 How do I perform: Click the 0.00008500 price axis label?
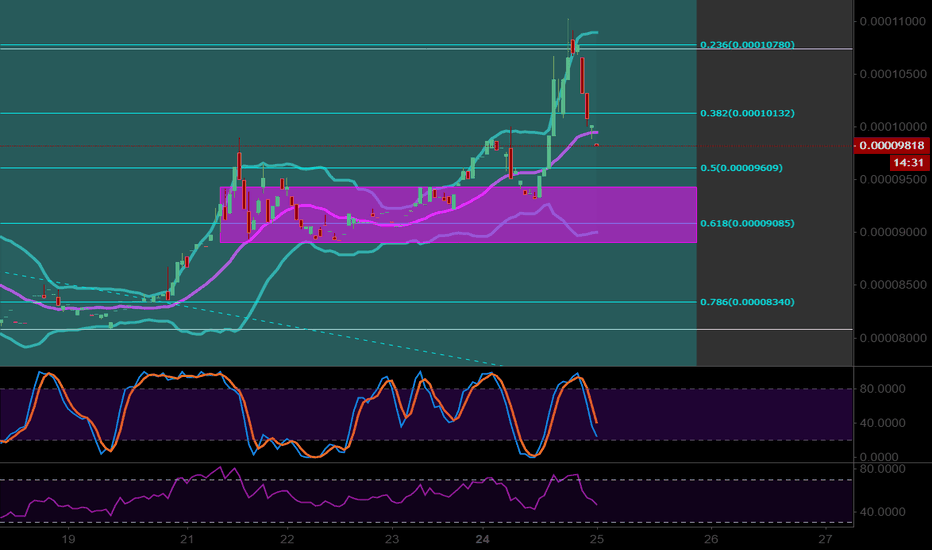click(892, 285)
